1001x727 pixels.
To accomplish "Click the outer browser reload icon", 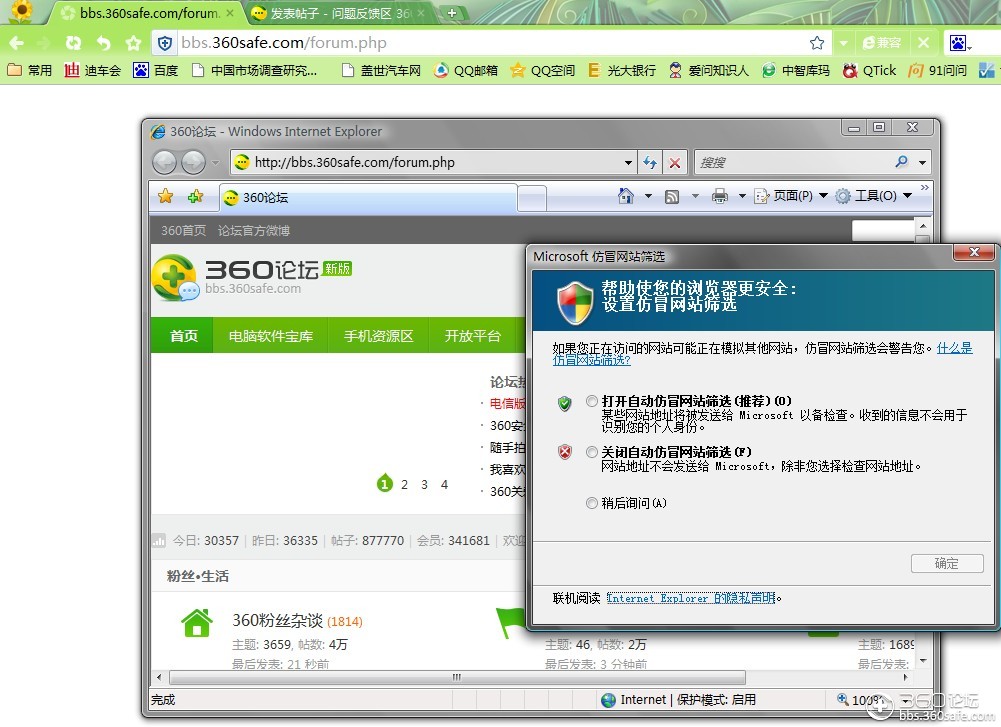I will (x=73, y=43).
